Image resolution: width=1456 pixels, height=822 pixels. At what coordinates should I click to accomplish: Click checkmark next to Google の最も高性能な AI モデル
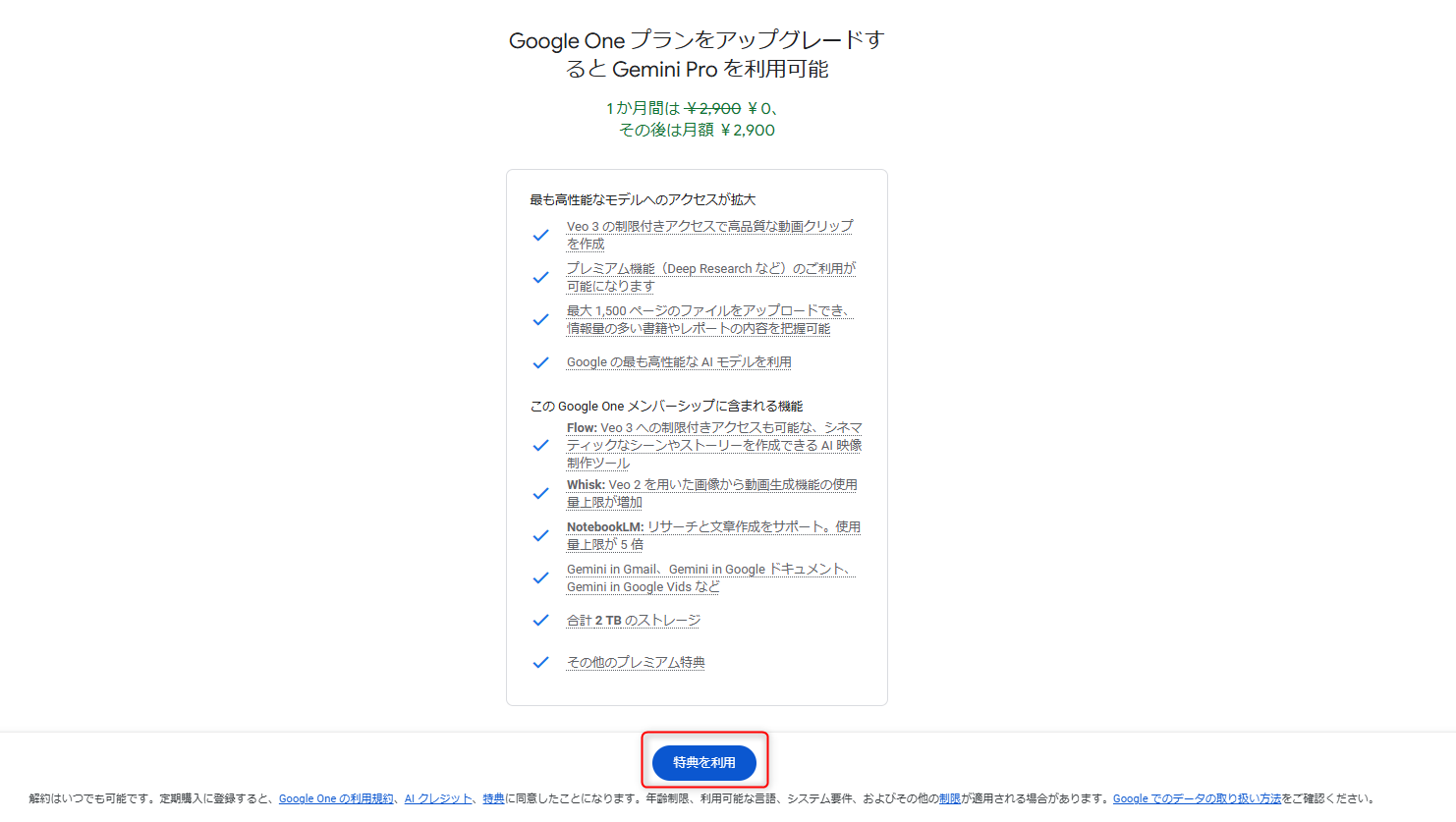[540, 363]
